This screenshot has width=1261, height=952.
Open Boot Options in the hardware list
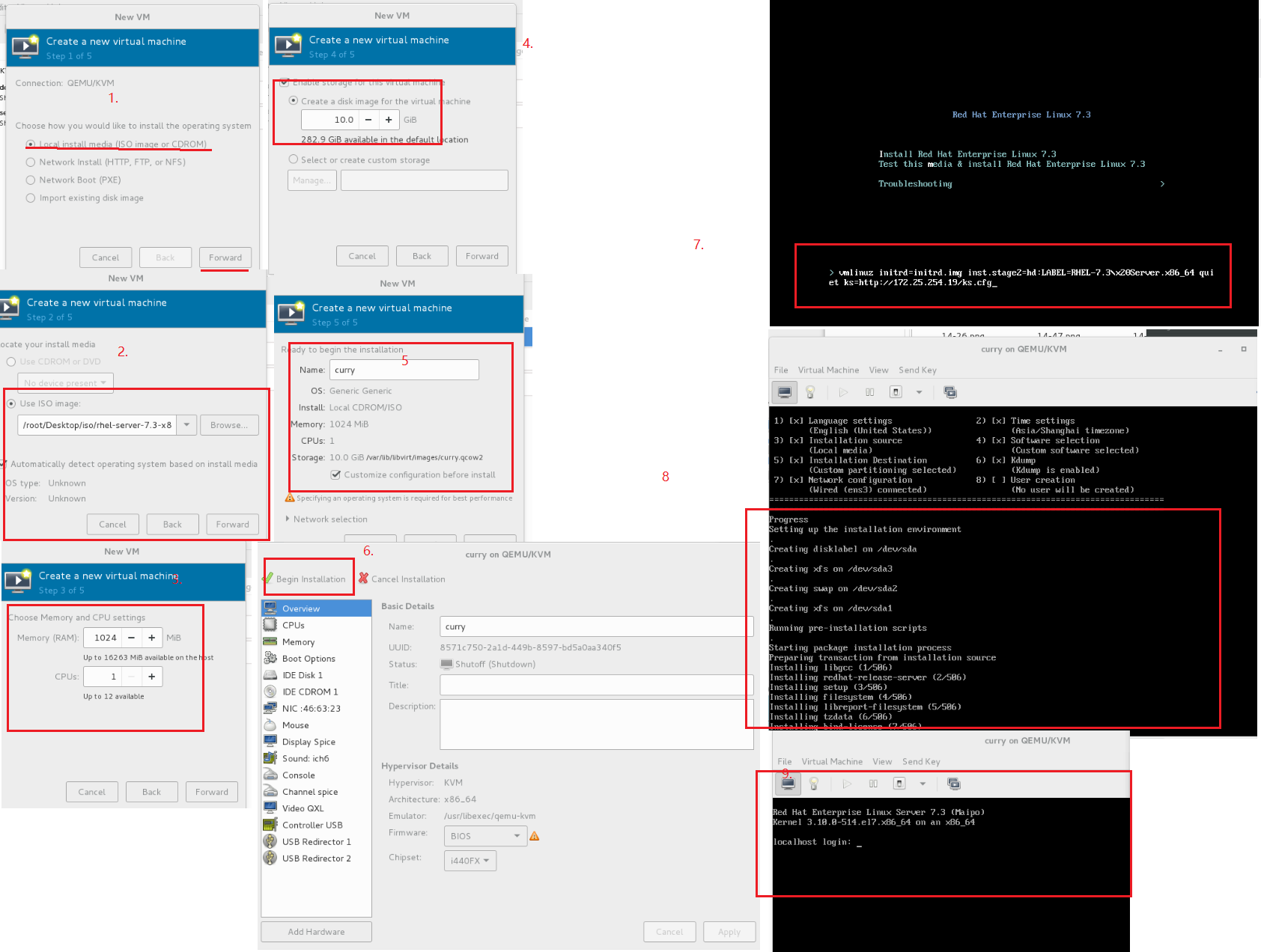317,659
